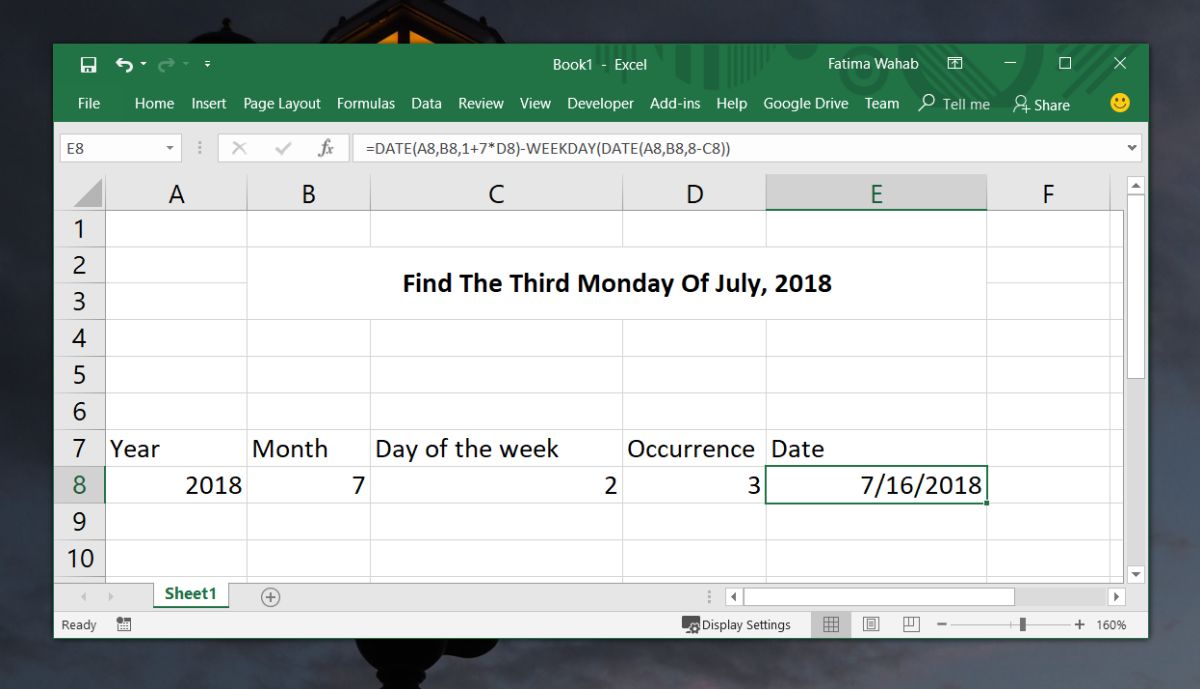This screenshot has height=689, width=1200.
Task: Add a new worksheet with the plus button
Action: (x=269, y=594)
